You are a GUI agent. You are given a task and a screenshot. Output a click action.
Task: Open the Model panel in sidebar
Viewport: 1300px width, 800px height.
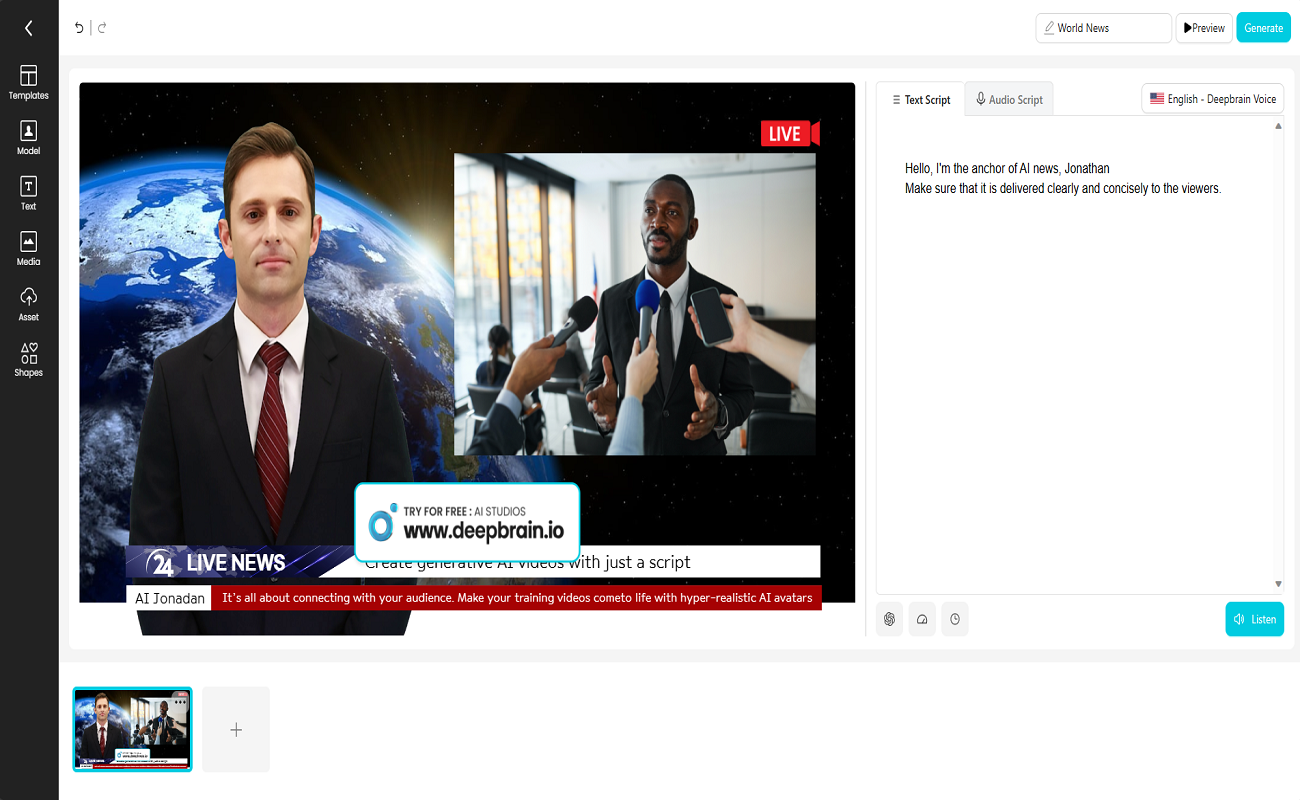[28, 138]
